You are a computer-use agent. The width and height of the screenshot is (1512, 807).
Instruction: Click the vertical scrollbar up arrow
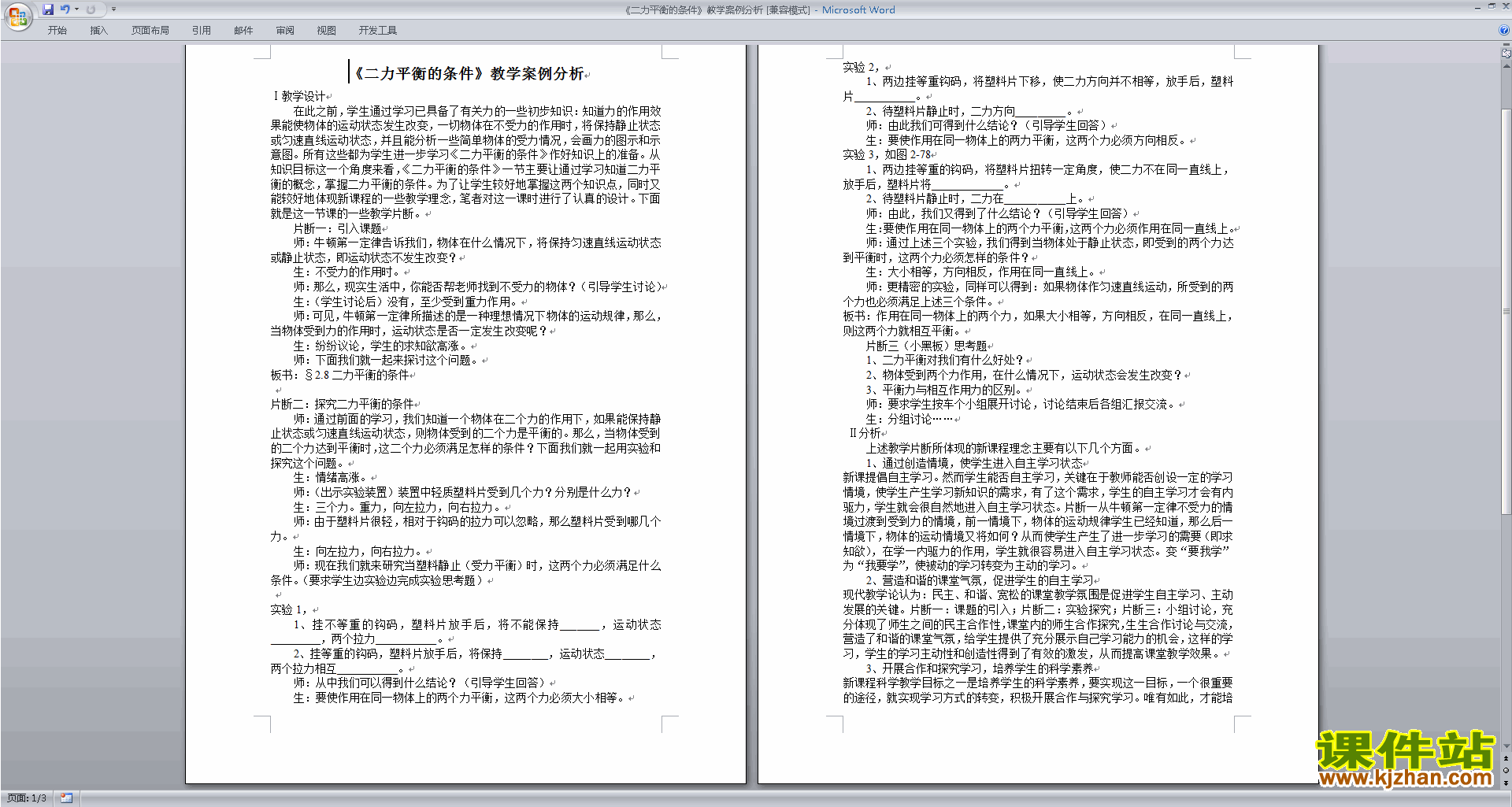click(x=1506, y=66)
